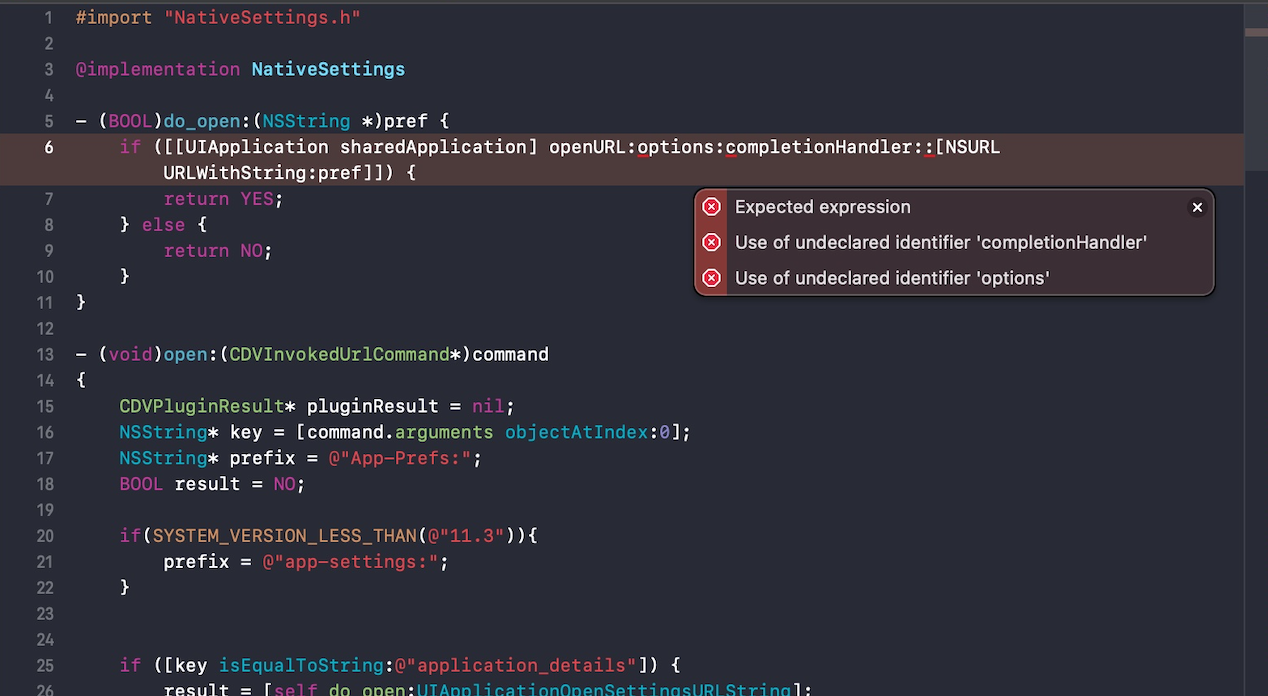Click the error icon beside the 'options' message
The image size is (1268, 696).
[x=711, y=278]
